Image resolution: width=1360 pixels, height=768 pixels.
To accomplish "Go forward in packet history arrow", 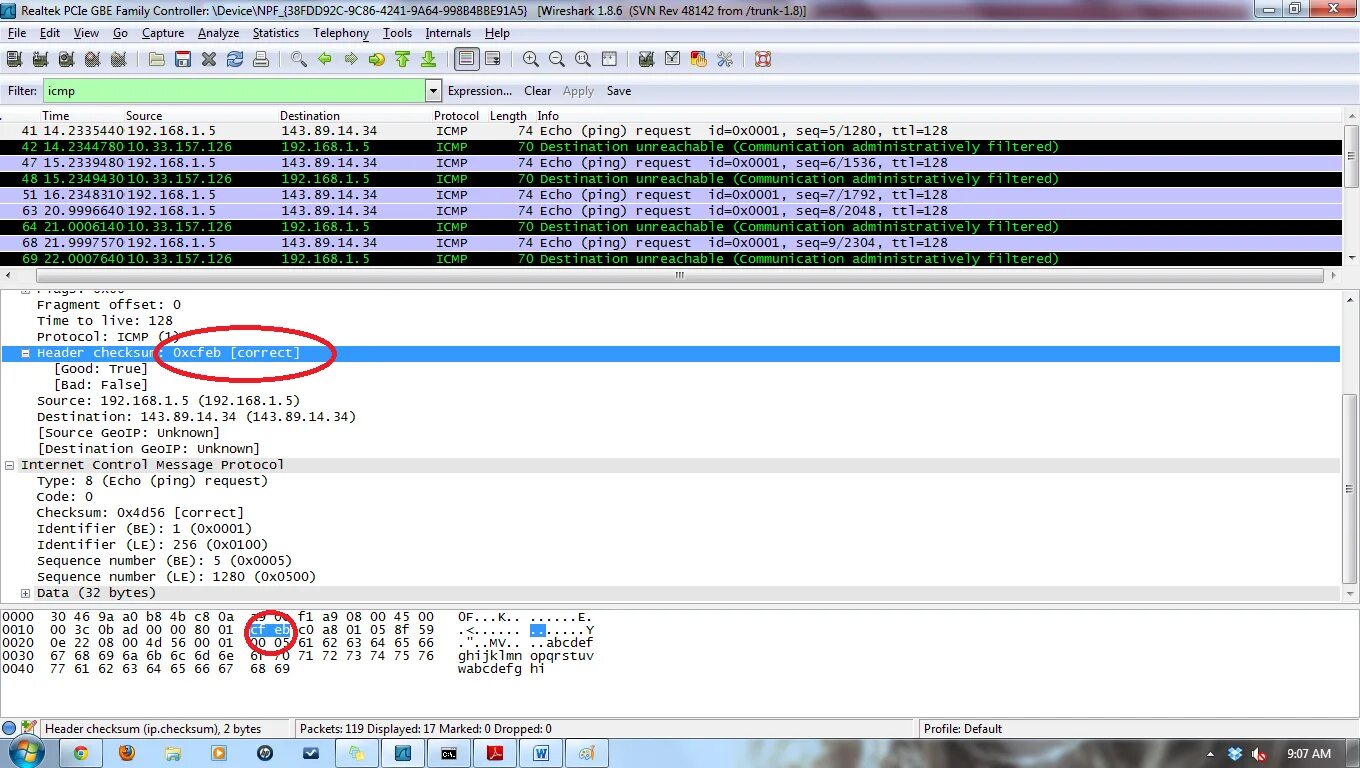I will pos(351,59).
